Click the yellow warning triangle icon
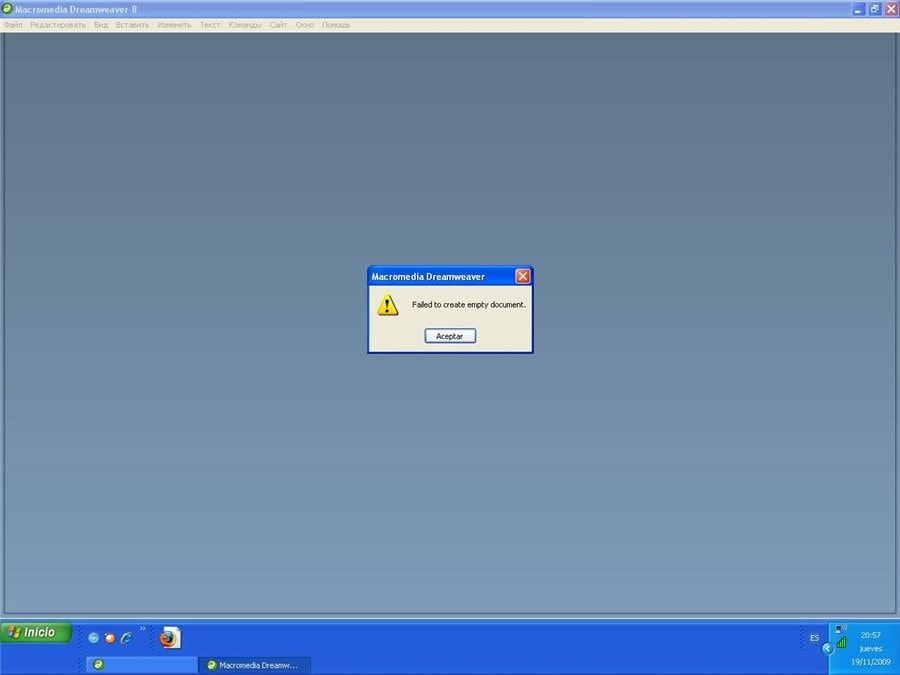900x675 pixels. click(x=388, y=305)
